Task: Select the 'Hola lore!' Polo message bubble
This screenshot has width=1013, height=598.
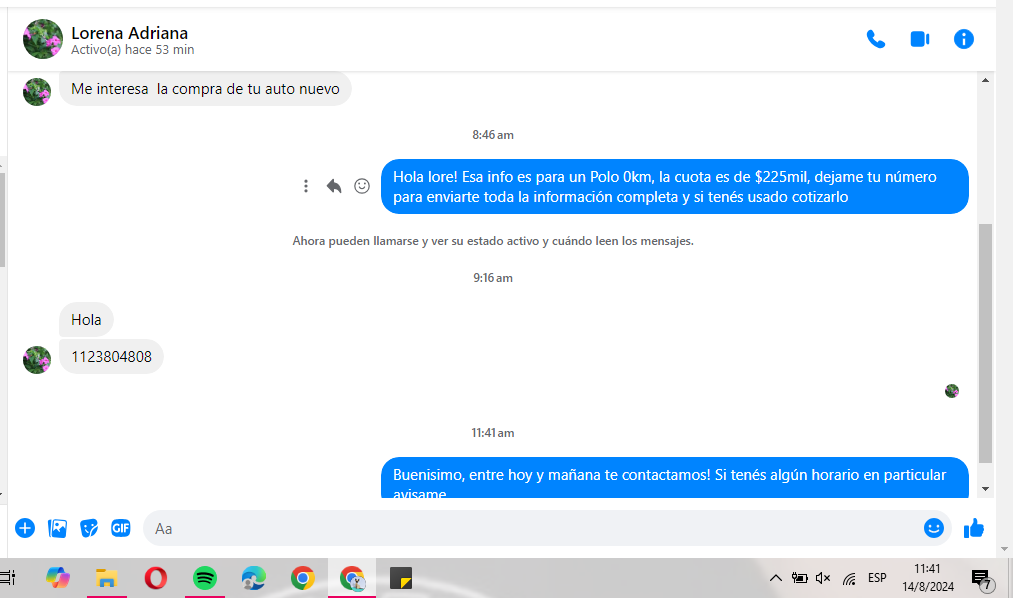Action: coord(674,187)
